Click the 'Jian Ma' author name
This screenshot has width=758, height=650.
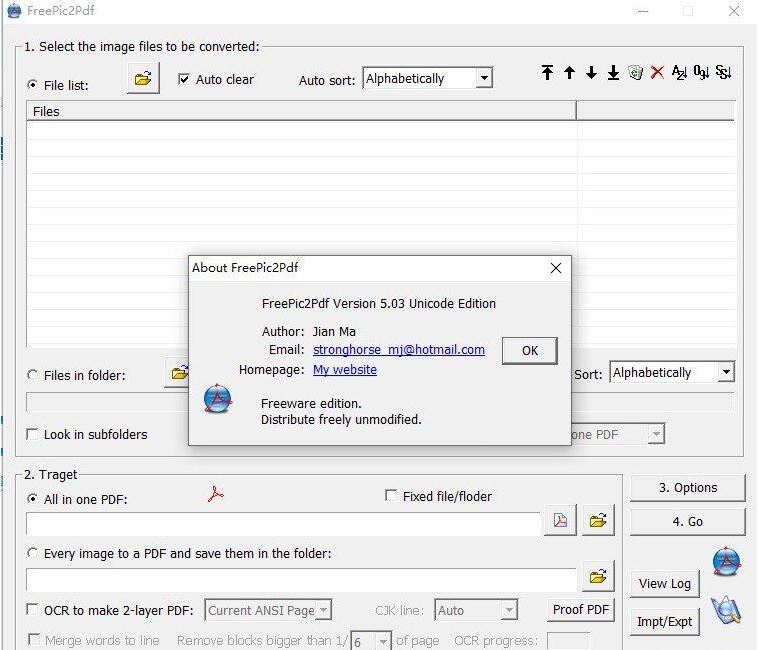(334, 332)
